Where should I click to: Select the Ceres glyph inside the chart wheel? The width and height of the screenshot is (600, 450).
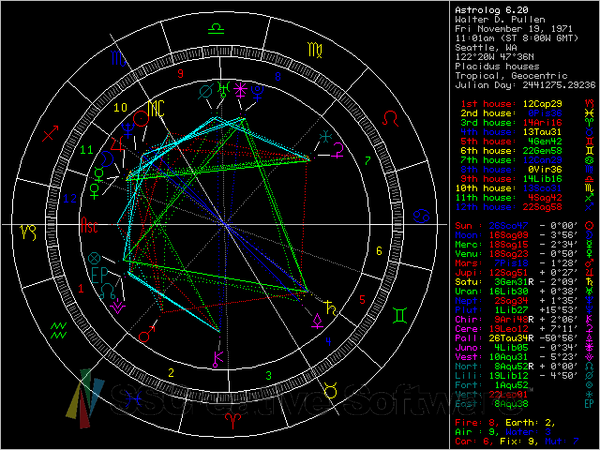[338, 150]
